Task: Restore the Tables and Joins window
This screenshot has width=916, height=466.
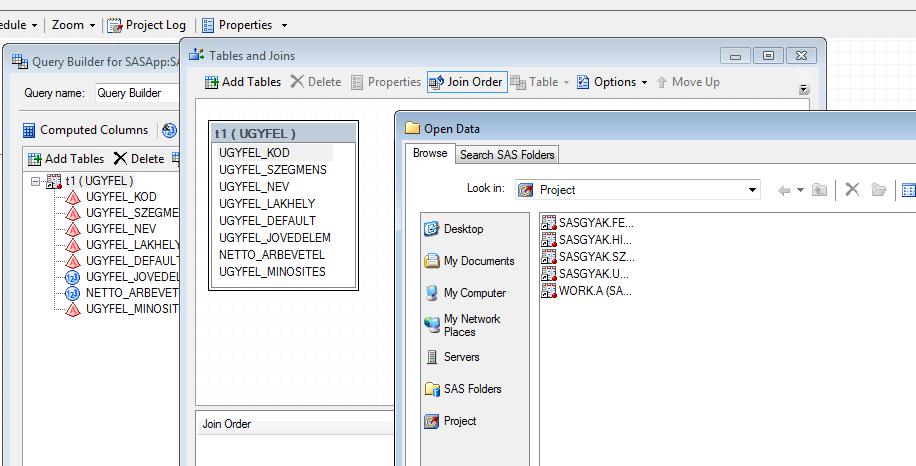Action: click(x=768, y=56)
